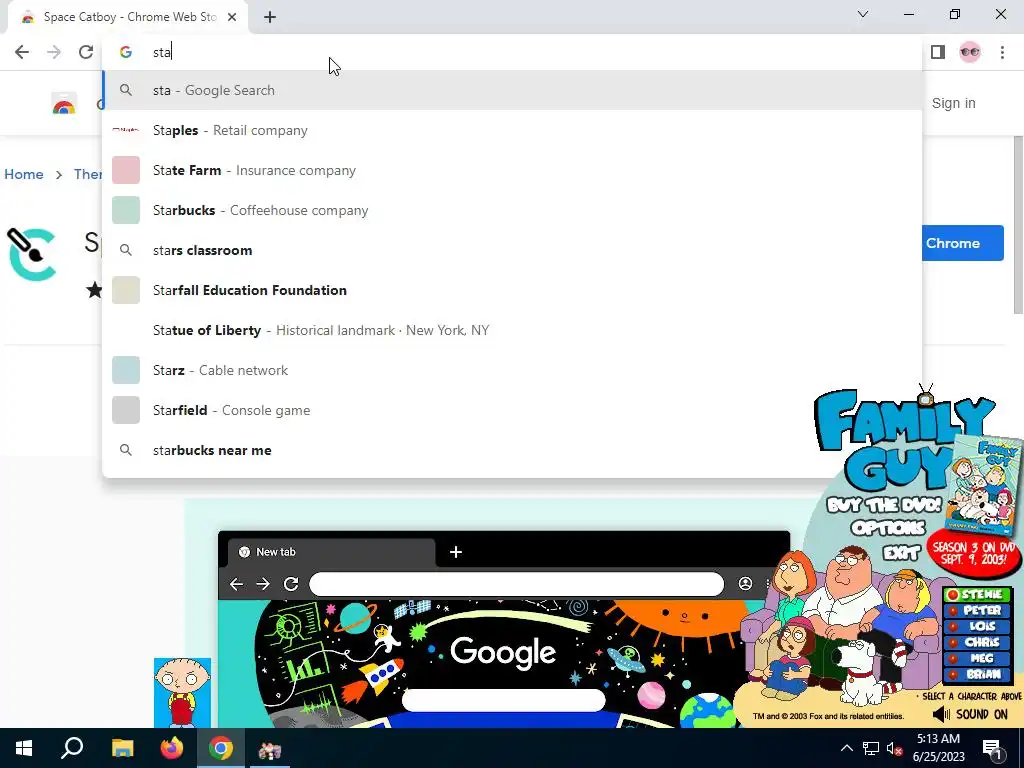Pick the Starz cable network suggestion
1024x768 pixels.
tap(512, 370)
